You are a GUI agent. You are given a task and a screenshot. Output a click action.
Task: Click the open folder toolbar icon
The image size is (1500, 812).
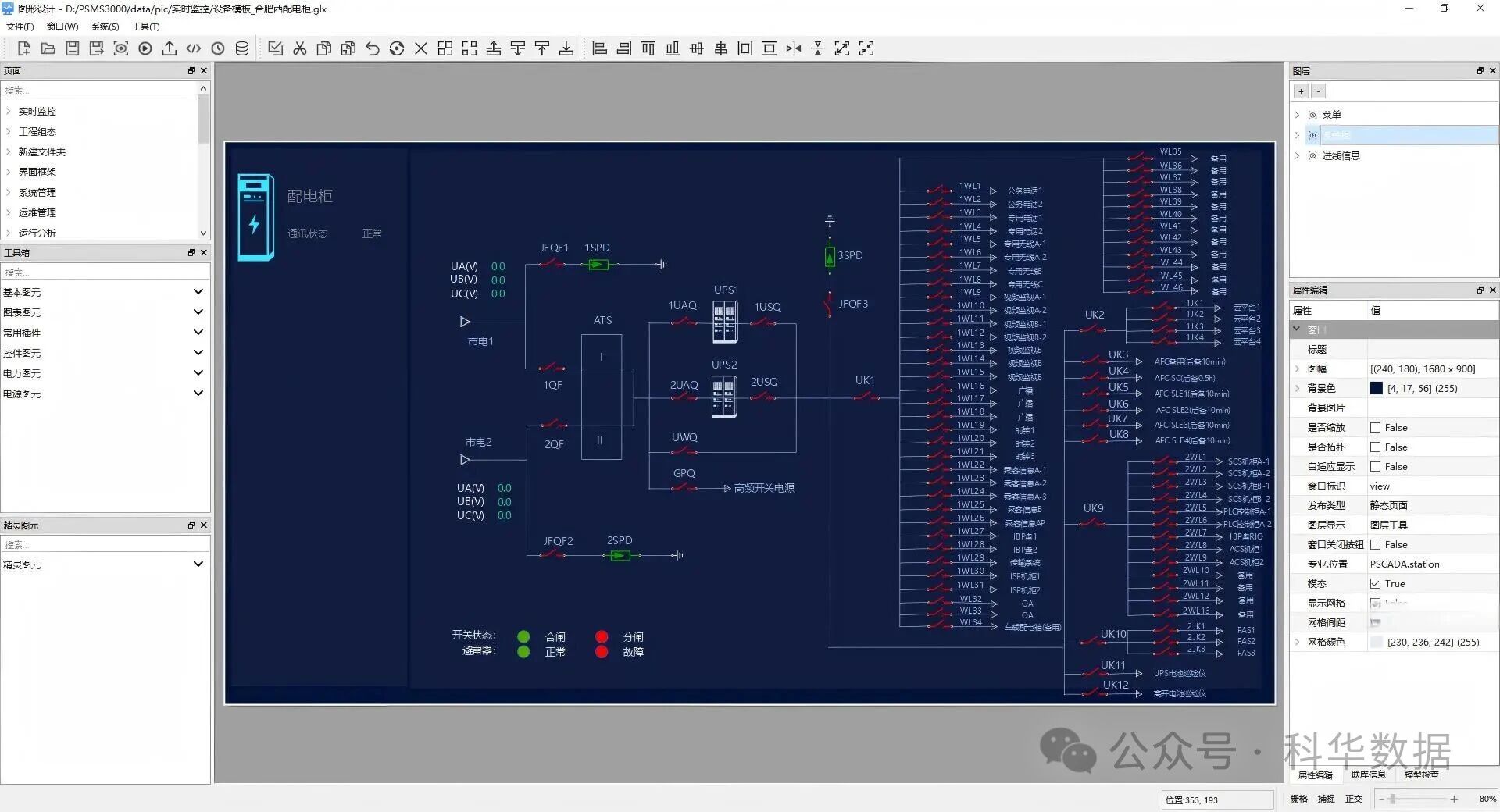coord(48,48)
